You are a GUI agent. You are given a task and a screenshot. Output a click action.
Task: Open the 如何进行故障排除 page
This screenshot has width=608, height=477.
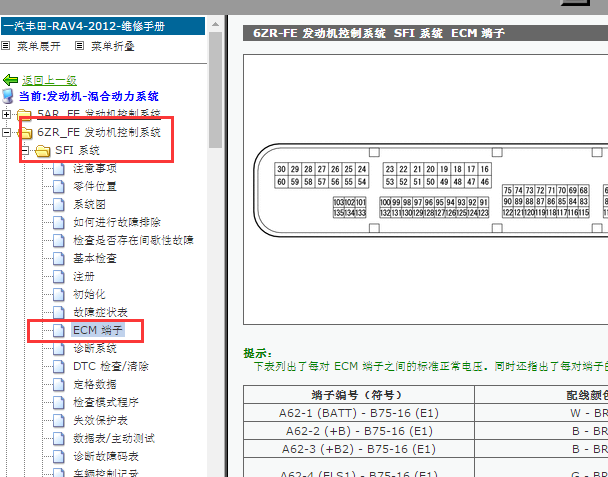[x=117, y=222]
